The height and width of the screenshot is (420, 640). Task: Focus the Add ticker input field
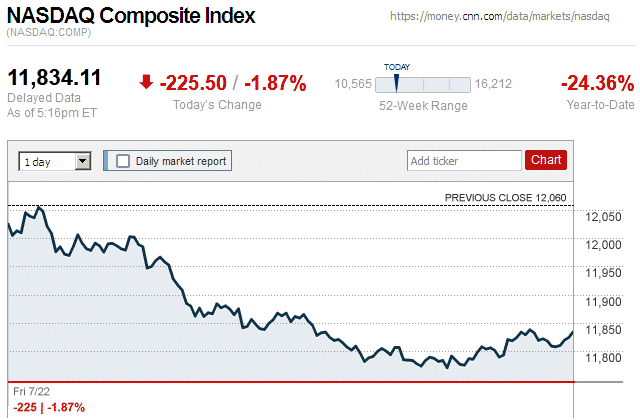click(x=463, y=160)
